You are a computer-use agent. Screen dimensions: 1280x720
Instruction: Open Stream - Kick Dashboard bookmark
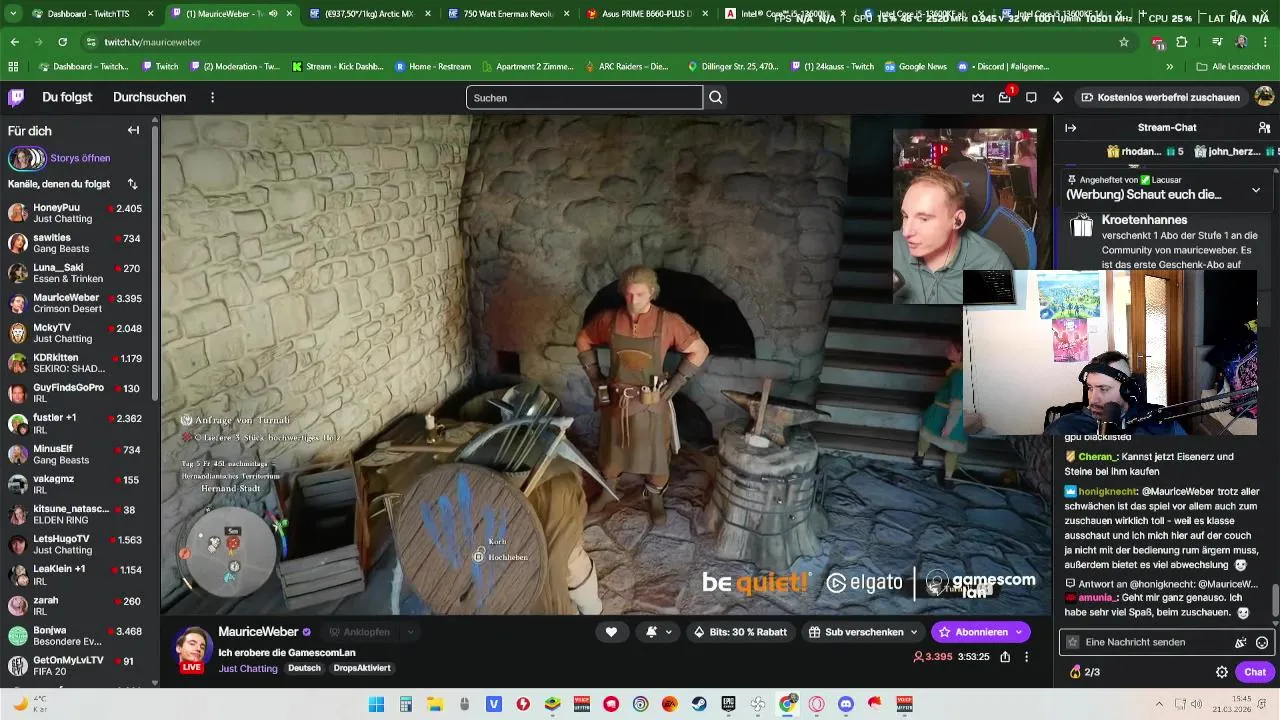click(337, 66)
